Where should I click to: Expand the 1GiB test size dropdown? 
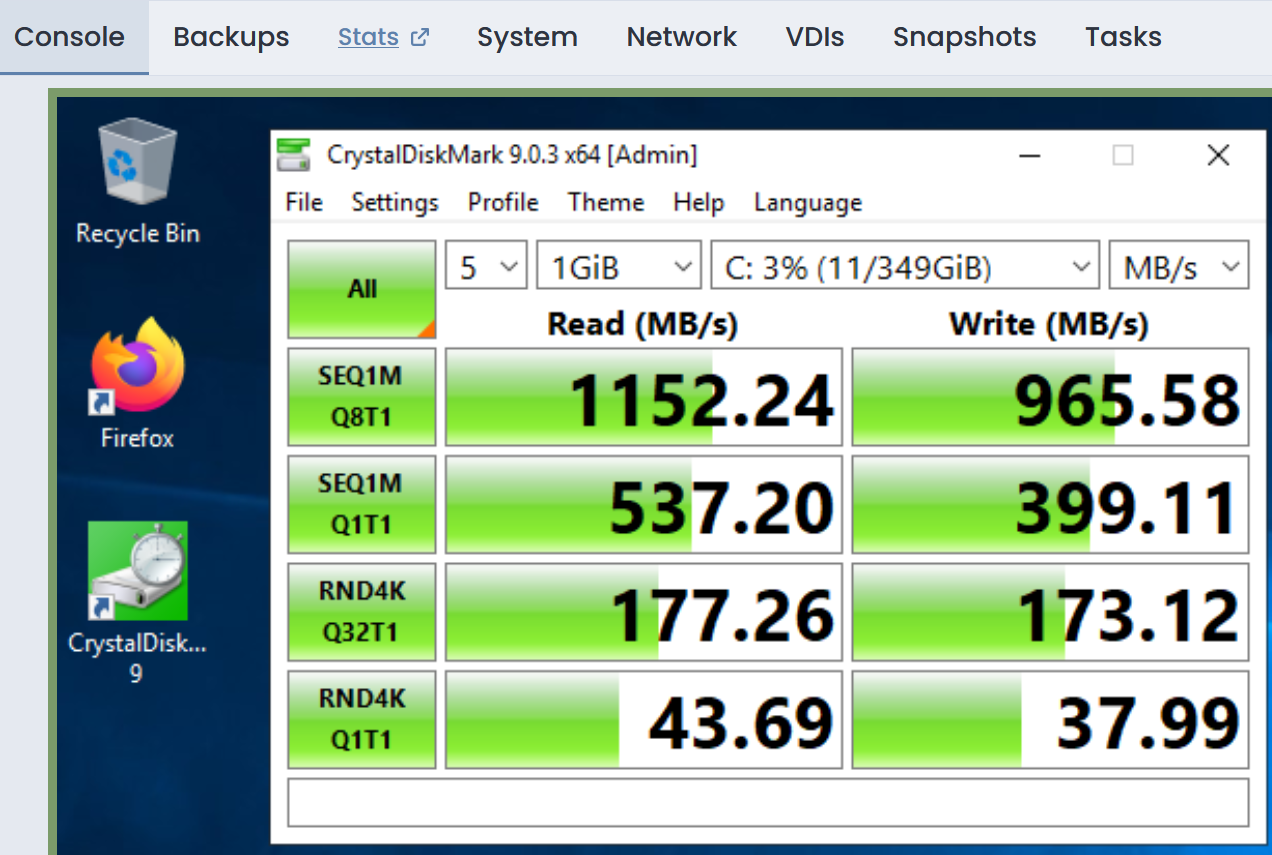(x=618, y=267)
